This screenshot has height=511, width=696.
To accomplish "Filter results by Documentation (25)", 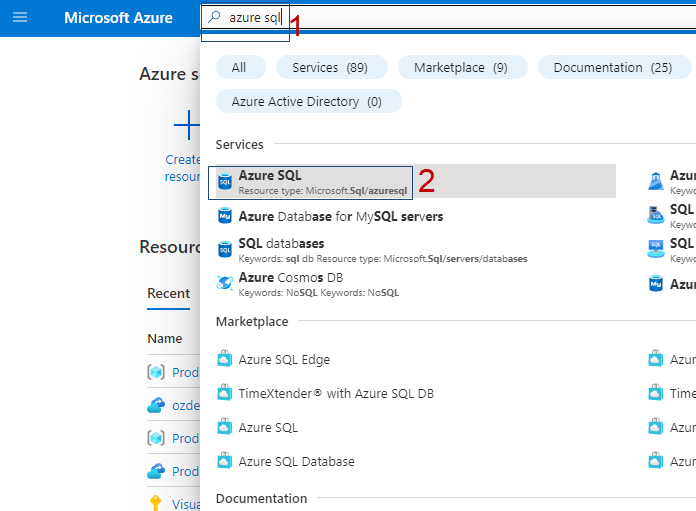I will (x=614, y=67).
